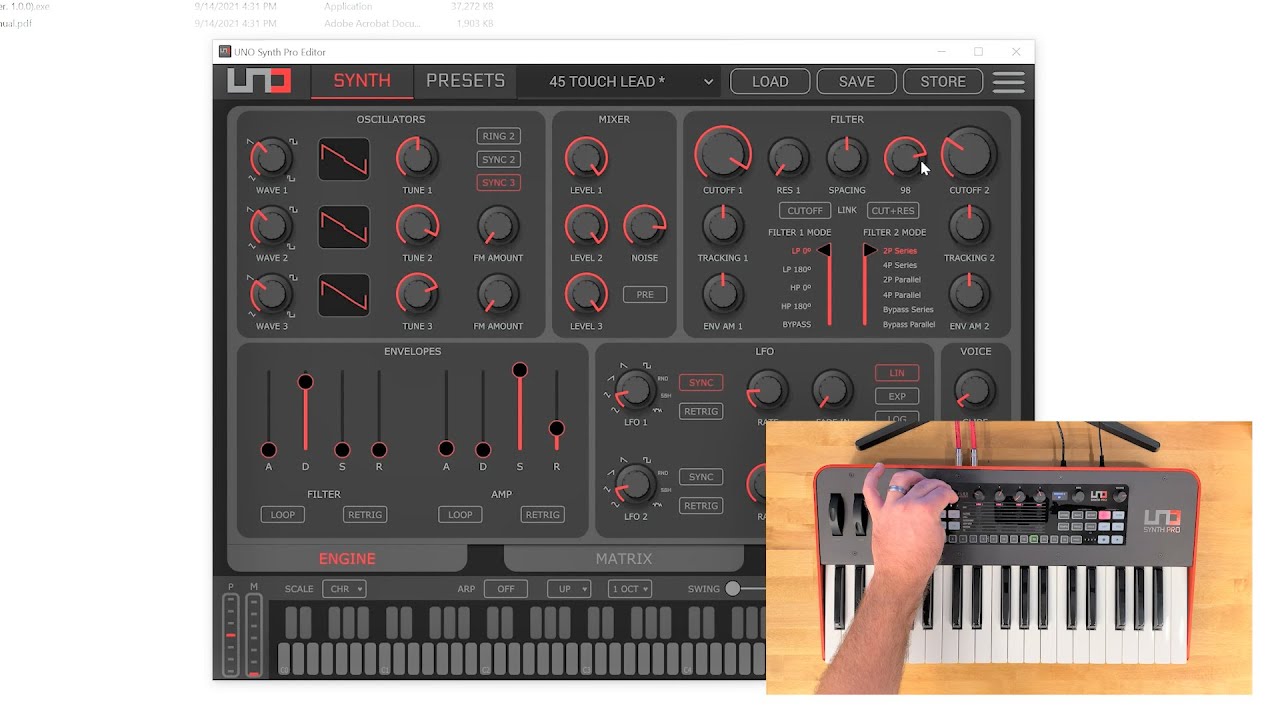The image size is (1280, 720).
Task: Click the waveform display beside WAVE 1
Action: (x=344, y=159)
